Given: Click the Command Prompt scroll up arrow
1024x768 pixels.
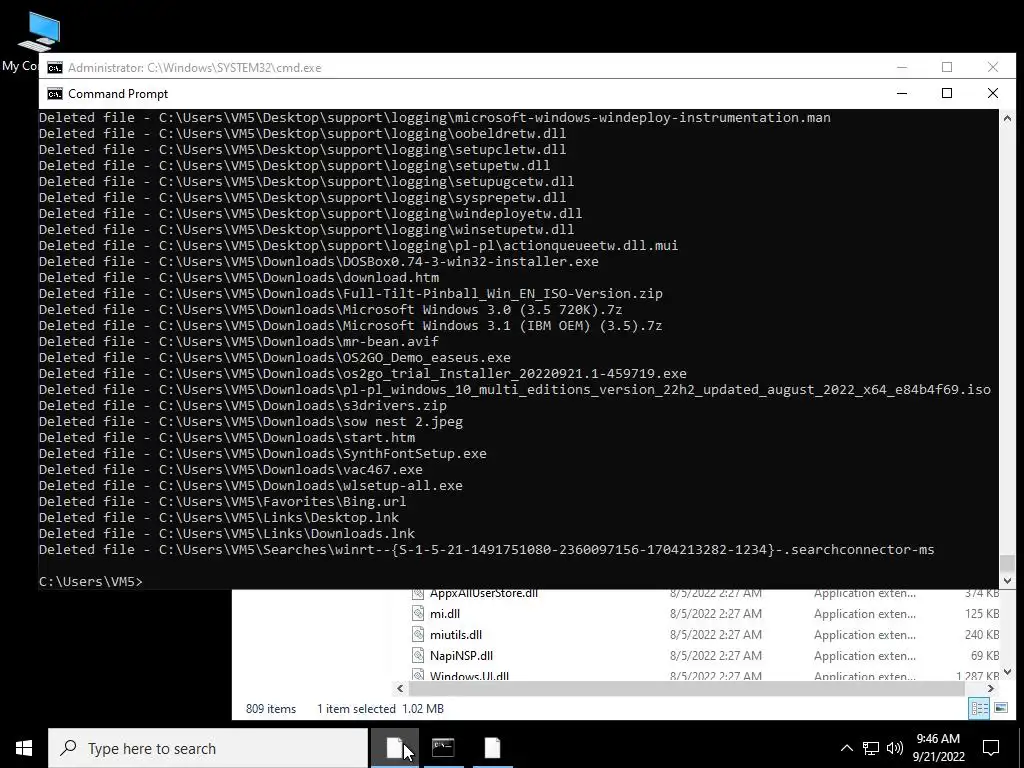Looking at the screenshot, I should click(x=1007, y=118).
